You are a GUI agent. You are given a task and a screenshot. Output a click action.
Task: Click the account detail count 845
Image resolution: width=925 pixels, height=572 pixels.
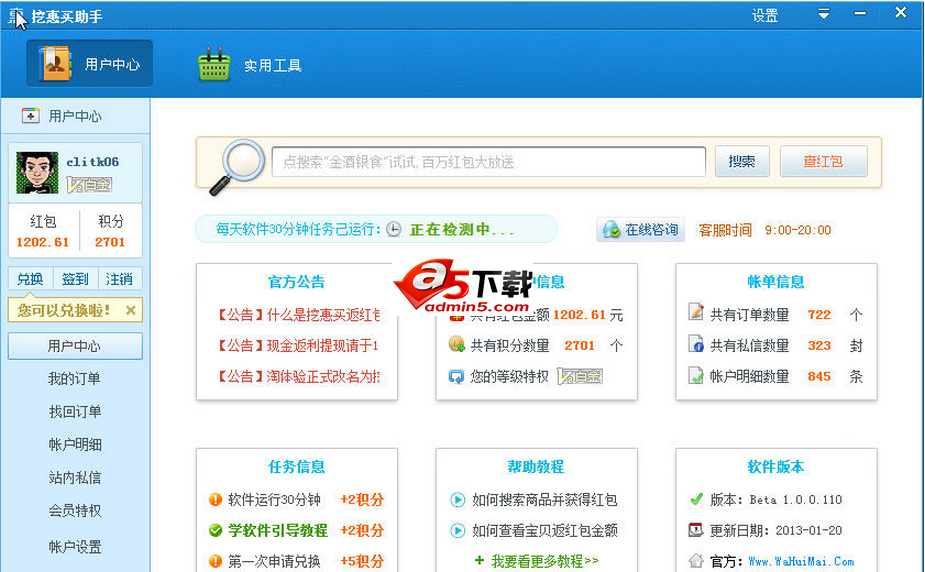pos(819,376)
